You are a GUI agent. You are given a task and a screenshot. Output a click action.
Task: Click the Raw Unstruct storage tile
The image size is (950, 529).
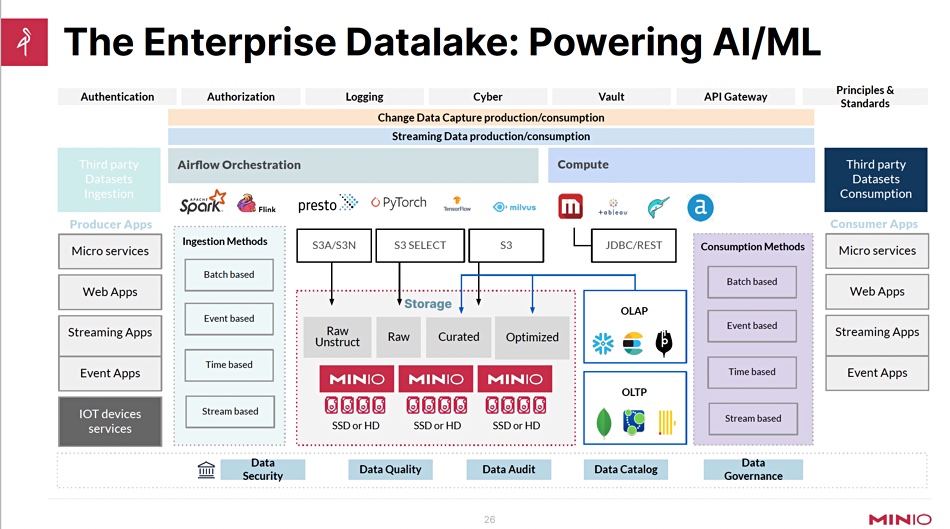[337, 337]
